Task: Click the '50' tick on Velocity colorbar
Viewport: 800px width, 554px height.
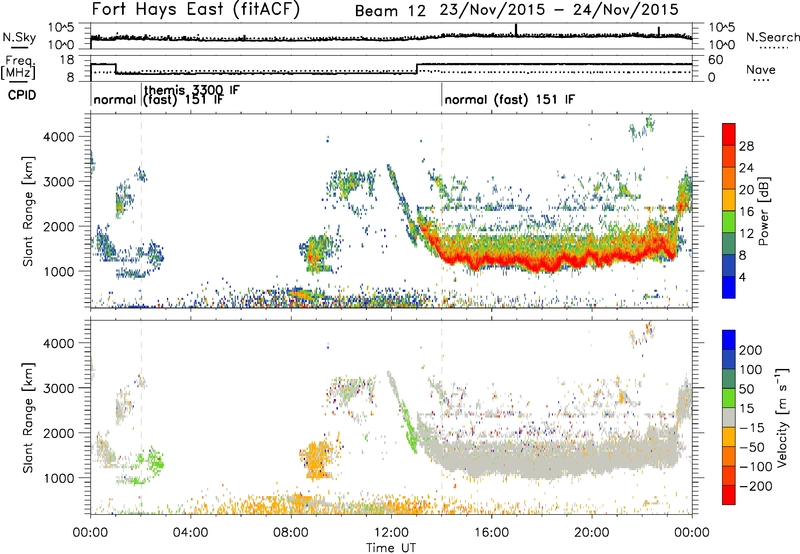Action: [x=746, y=389]
